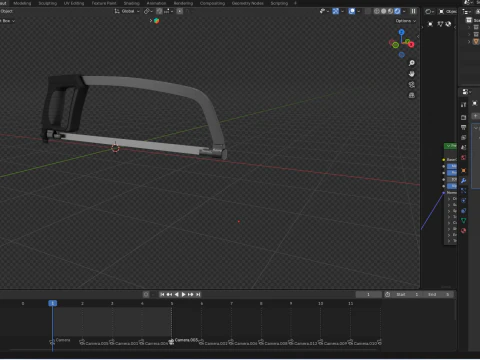This screenshot has width=480, height=360.
Task: Select wireframe viewport shading
Action: pyautogui.click(x=377, y=11)
